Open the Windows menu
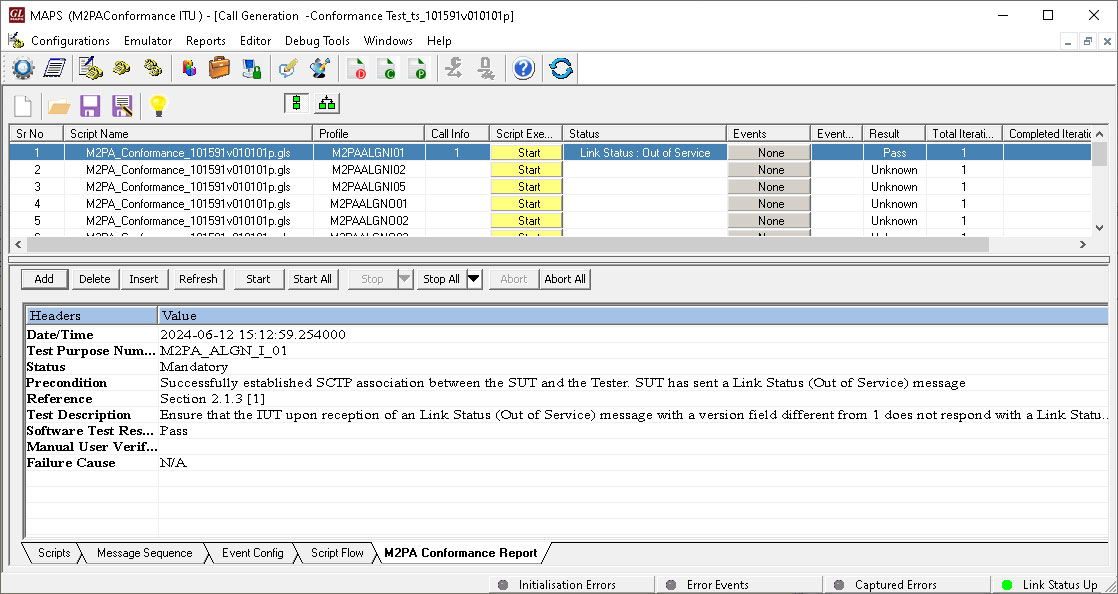 (388, 41)
